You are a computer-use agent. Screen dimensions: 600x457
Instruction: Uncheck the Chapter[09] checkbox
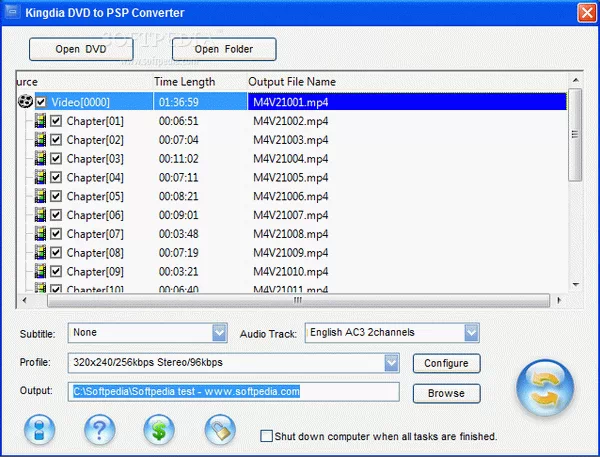(56, 271)
